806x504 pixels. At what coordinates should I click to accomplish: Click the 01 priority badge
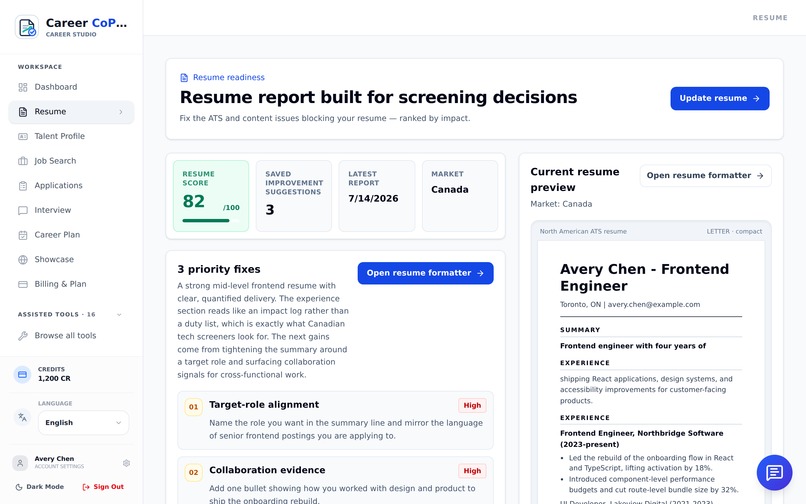193,407
